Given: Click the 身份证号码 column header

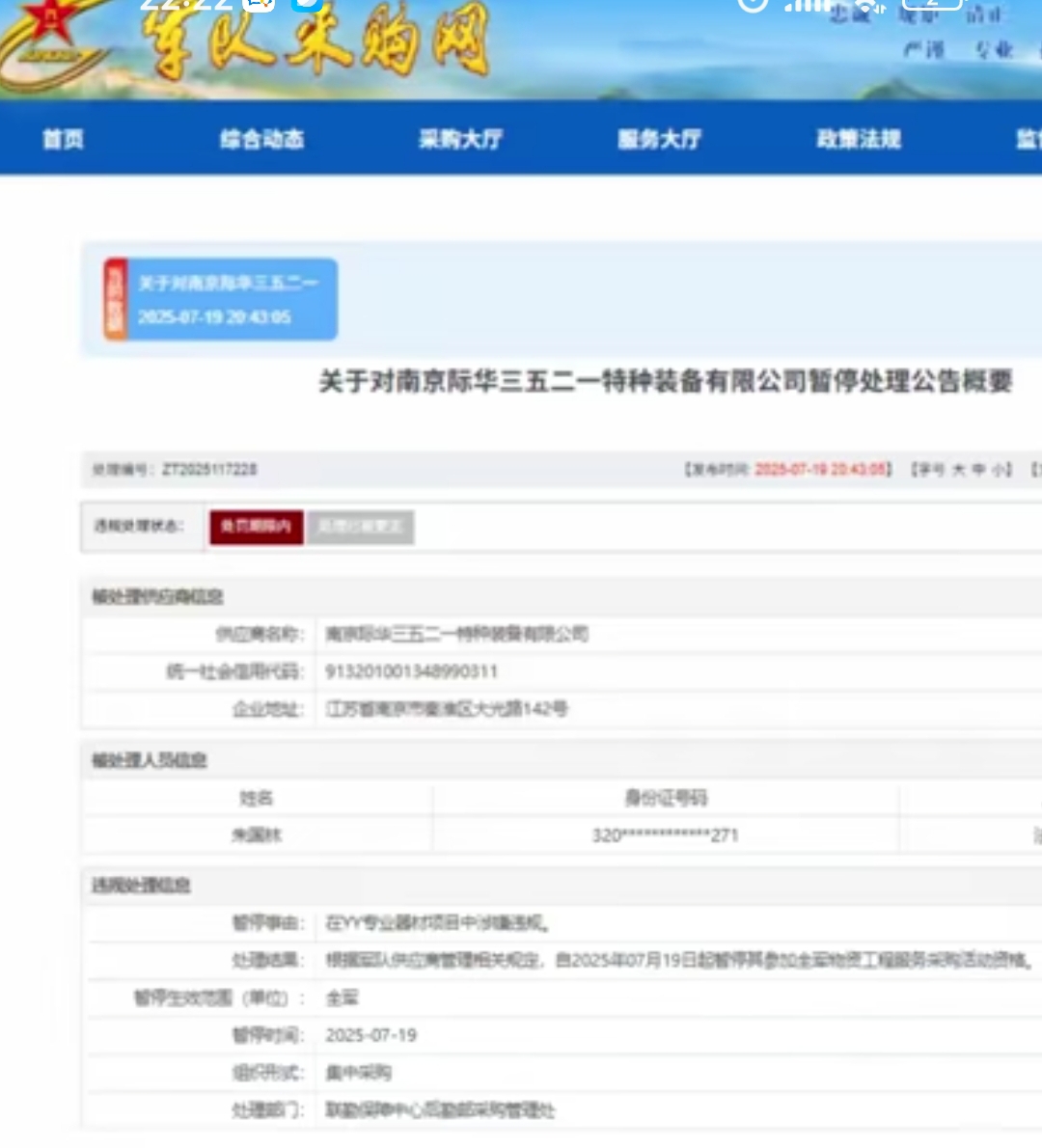Looking at the screenshot, I should [x=666, y=798].
